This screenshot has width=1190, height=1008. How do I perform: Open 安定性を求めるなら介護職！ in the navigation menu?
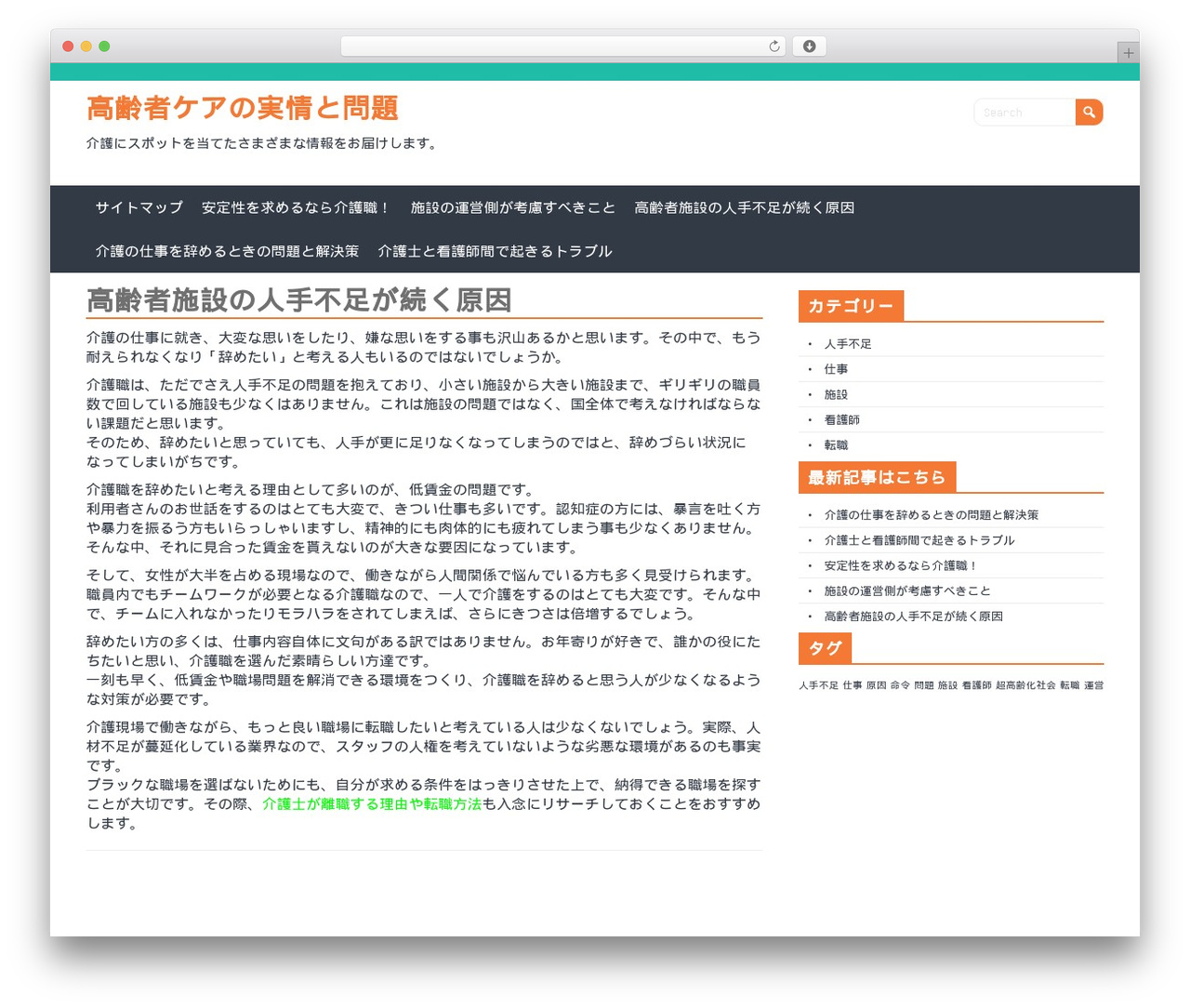click(297, 207)
